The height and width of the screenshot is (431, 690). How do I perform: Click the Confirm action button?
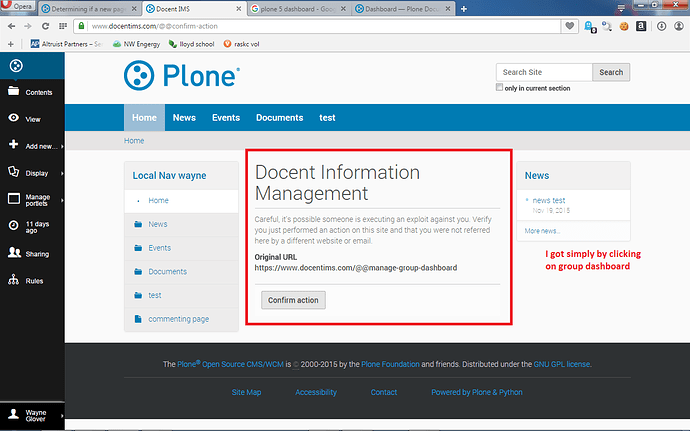coord(293,300)
